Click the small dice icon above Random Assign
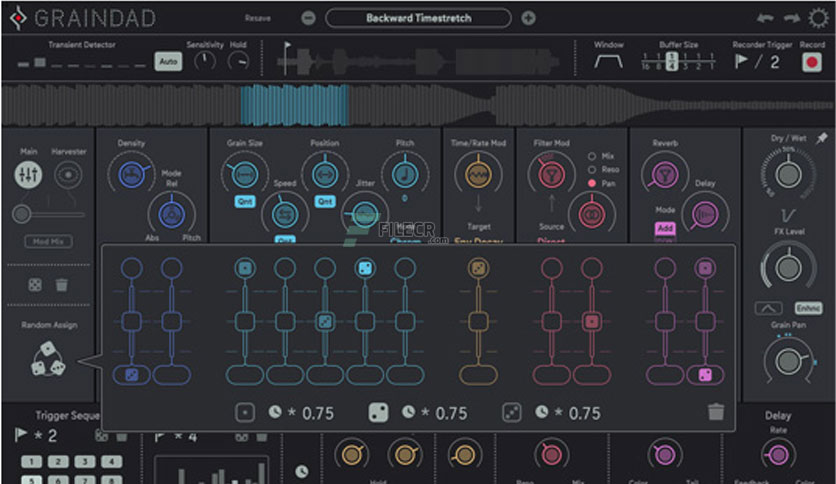Image resolution: width=836 pixels, height=484 pixels. (x=35, y=285)
